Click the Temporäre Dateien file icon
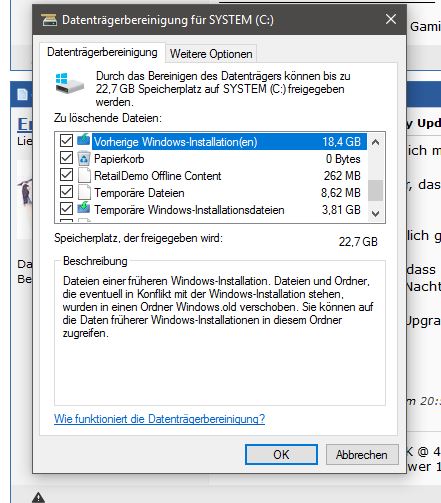Screen dimensions: 441x503 click(84, 192)
